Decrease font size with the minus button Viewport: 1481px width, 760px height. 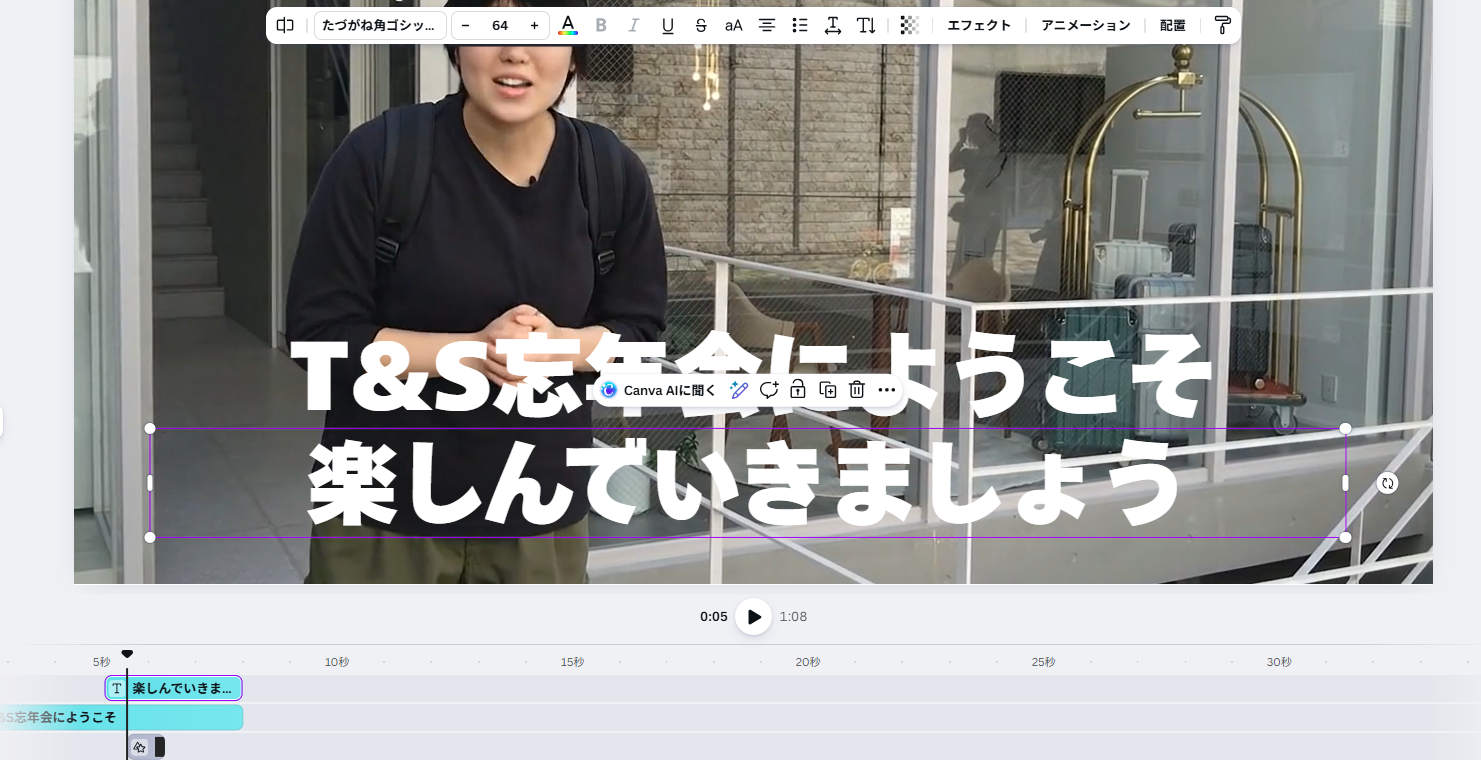point(465,25)
